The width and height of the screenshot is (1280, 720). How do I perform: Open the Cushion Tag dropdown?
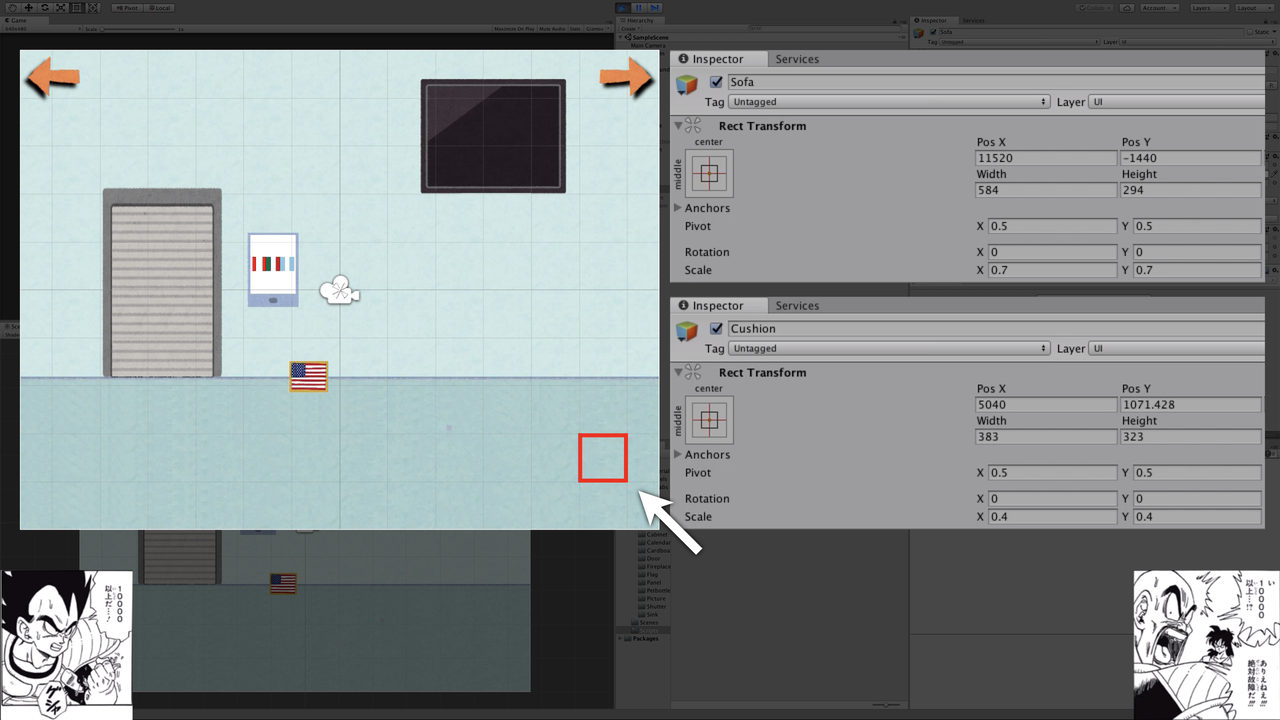[x=889, y=349]
